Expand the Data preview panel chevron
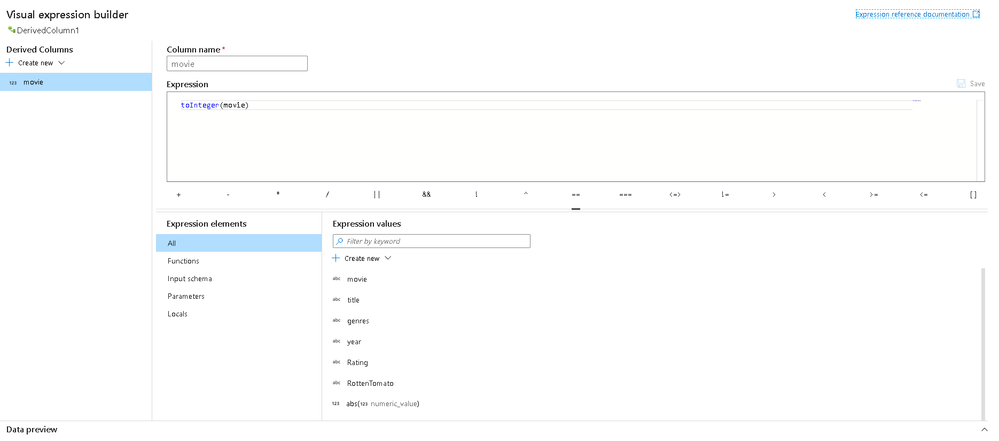 click(x=985, y=430)
